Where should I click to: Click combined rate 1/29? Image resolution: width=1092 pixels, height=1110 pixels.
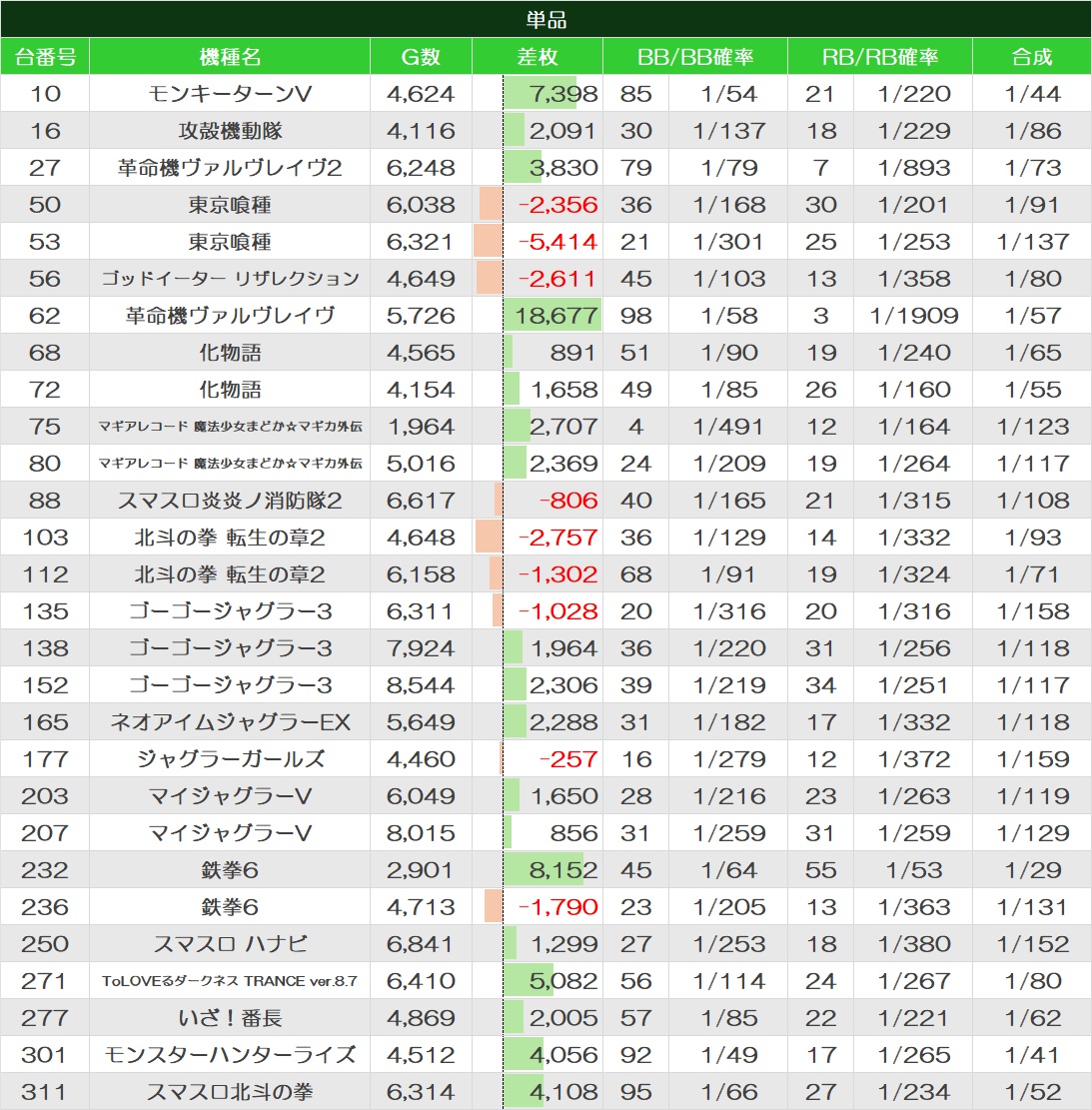pyautogui.click(x=1032, y=870)
